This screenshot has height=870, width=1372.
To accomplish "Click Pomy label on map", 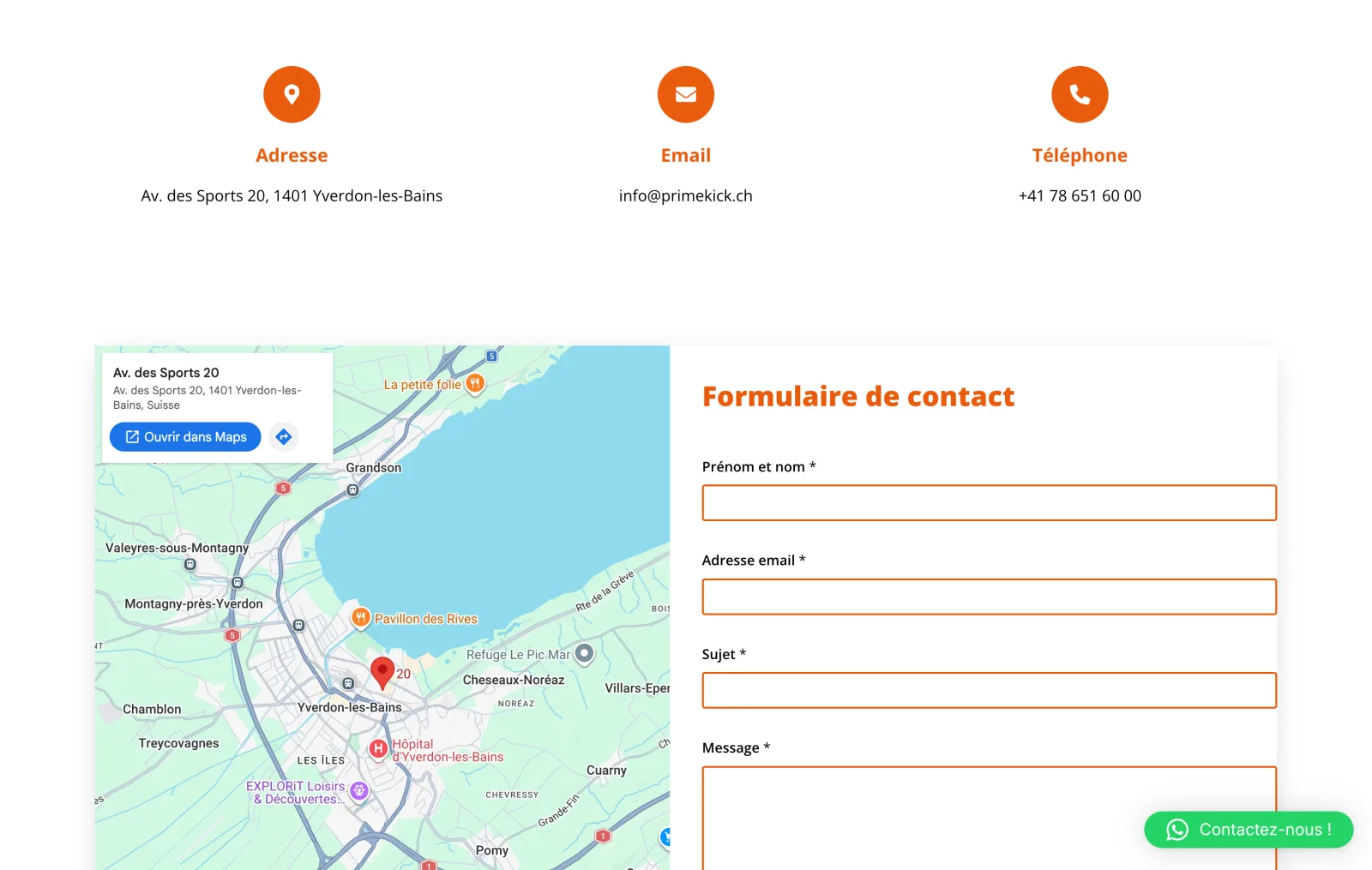I will point(492,850).
